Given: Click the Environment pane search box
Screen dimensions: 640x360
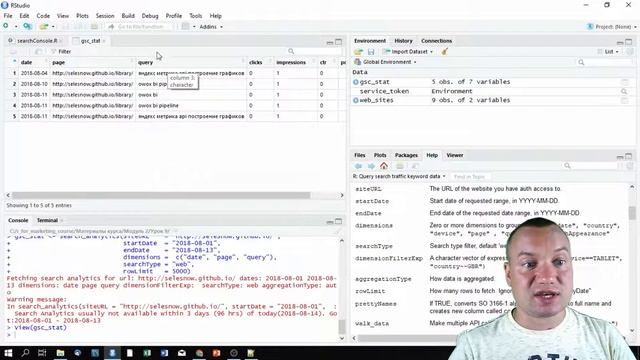Looking at the screenshot, I should (604, 62).
